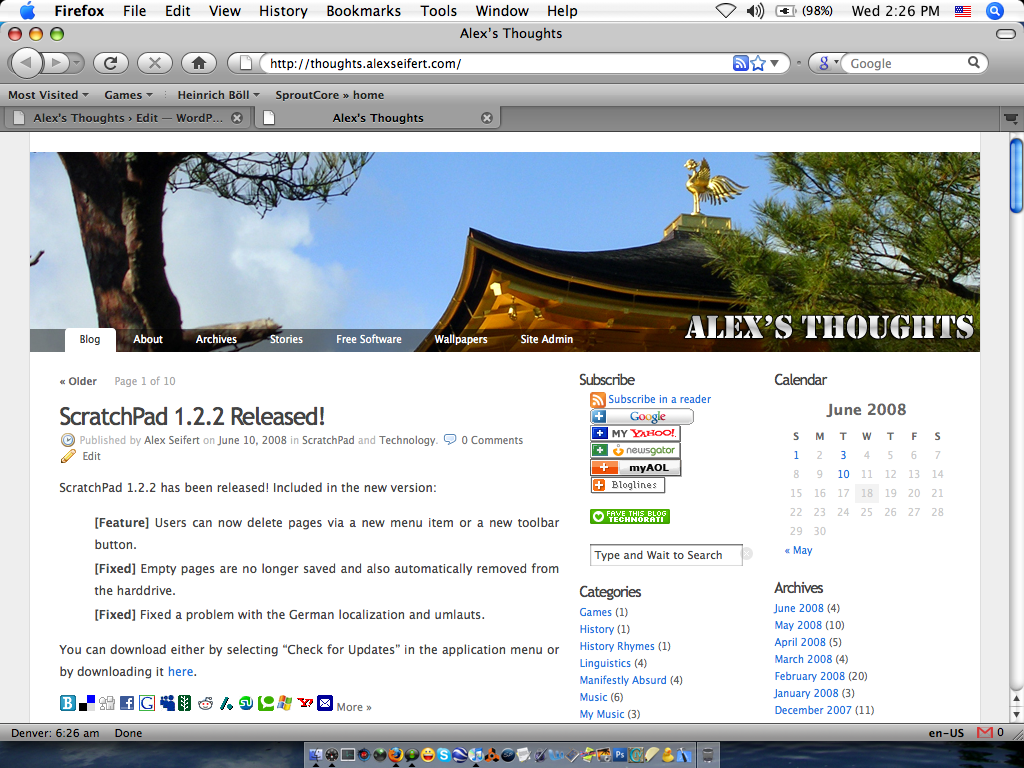Share post via the Reddit icon
Viewport: 1024px width, 768px height.
tap(206, 703)
